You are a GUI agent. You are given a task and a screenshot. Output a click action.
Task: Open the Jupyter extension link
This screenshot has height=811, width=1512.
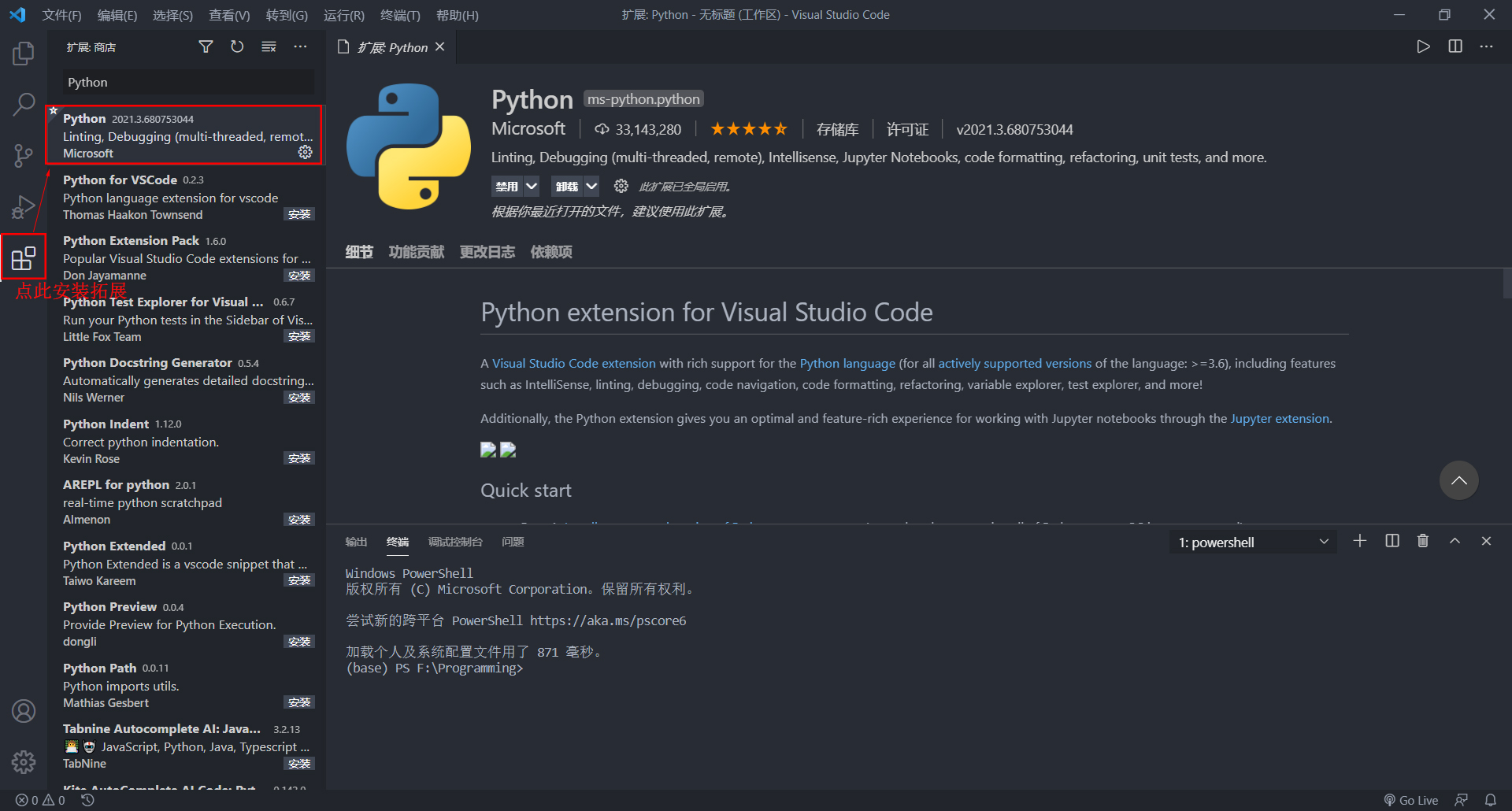coord(1280,418)
